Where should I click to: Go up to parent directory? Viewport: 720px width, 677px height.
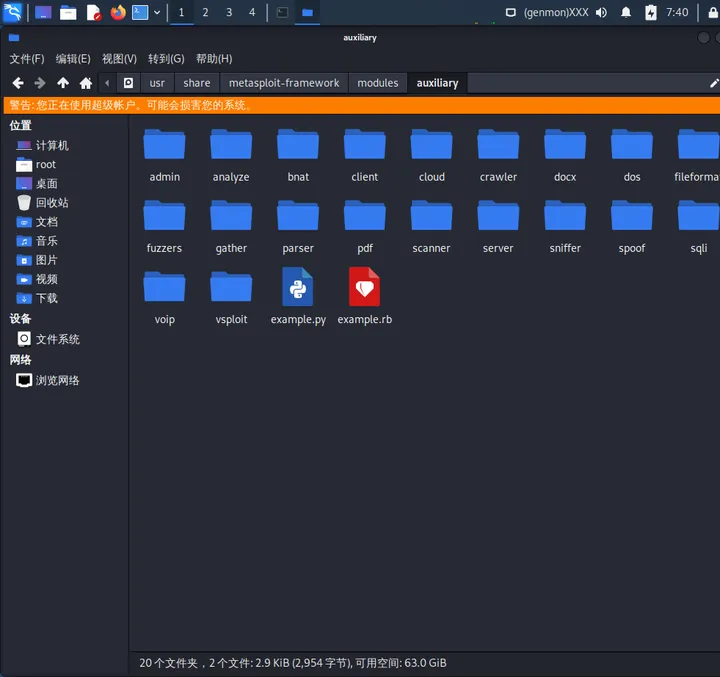pos(63,83)
